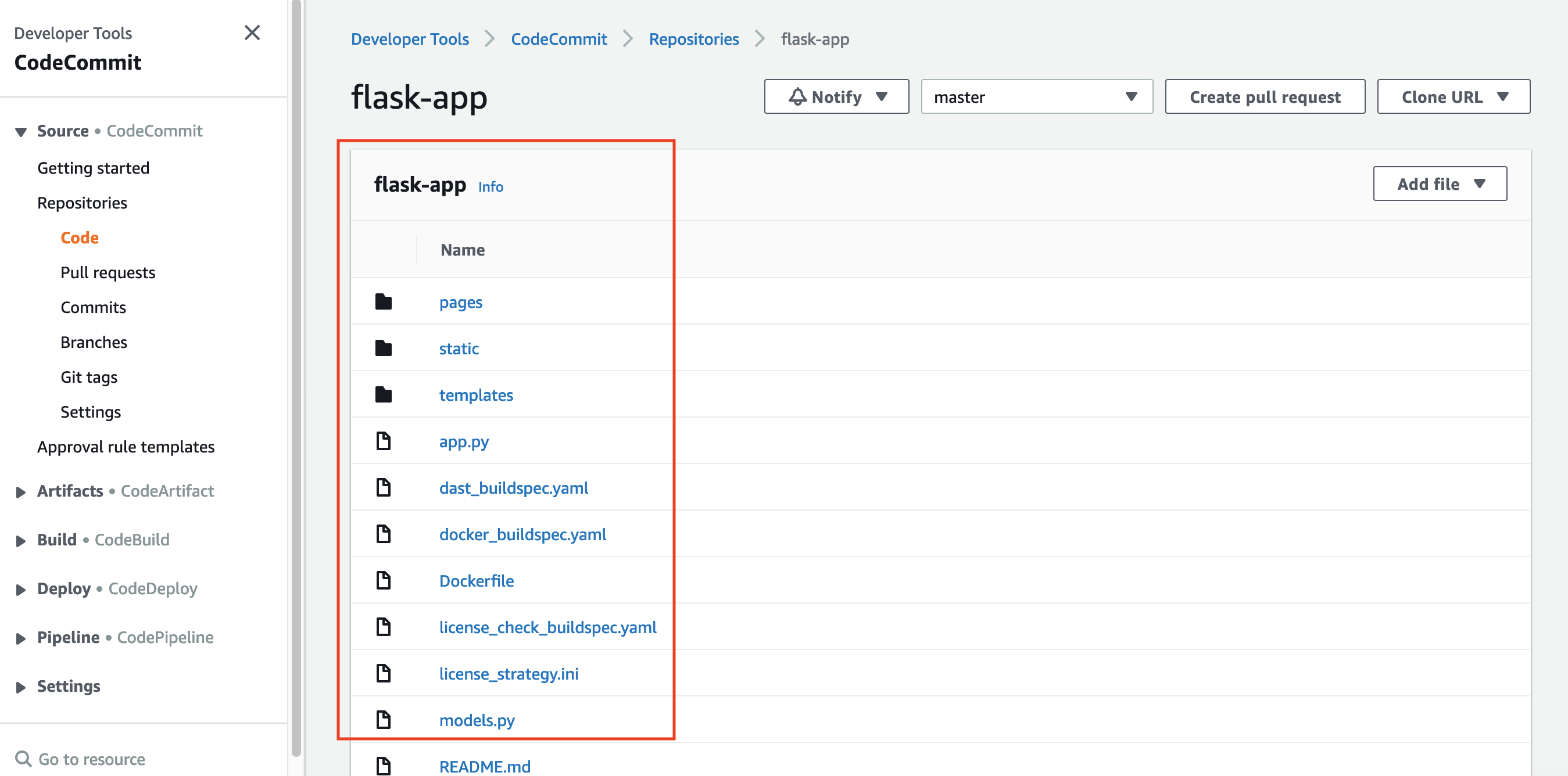Open Commits in the sidebar
The height and width of the screenshot is (776, 1568).
(x=93, y=307)
